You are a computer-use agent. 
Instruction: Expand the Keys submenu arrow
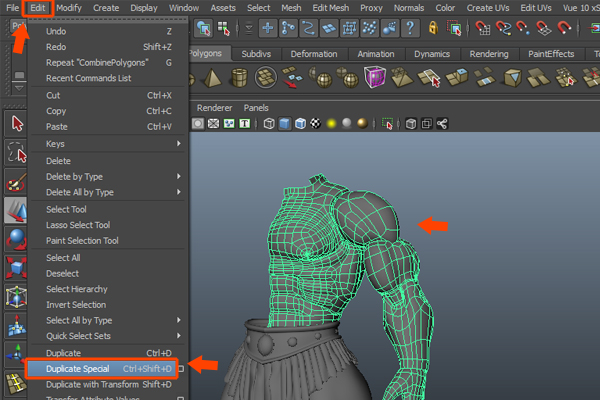[178, 144]
